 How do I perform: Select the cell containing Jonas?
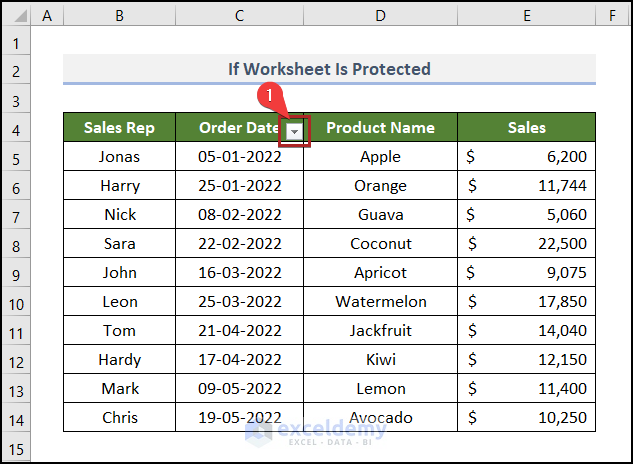coord(119,157)
